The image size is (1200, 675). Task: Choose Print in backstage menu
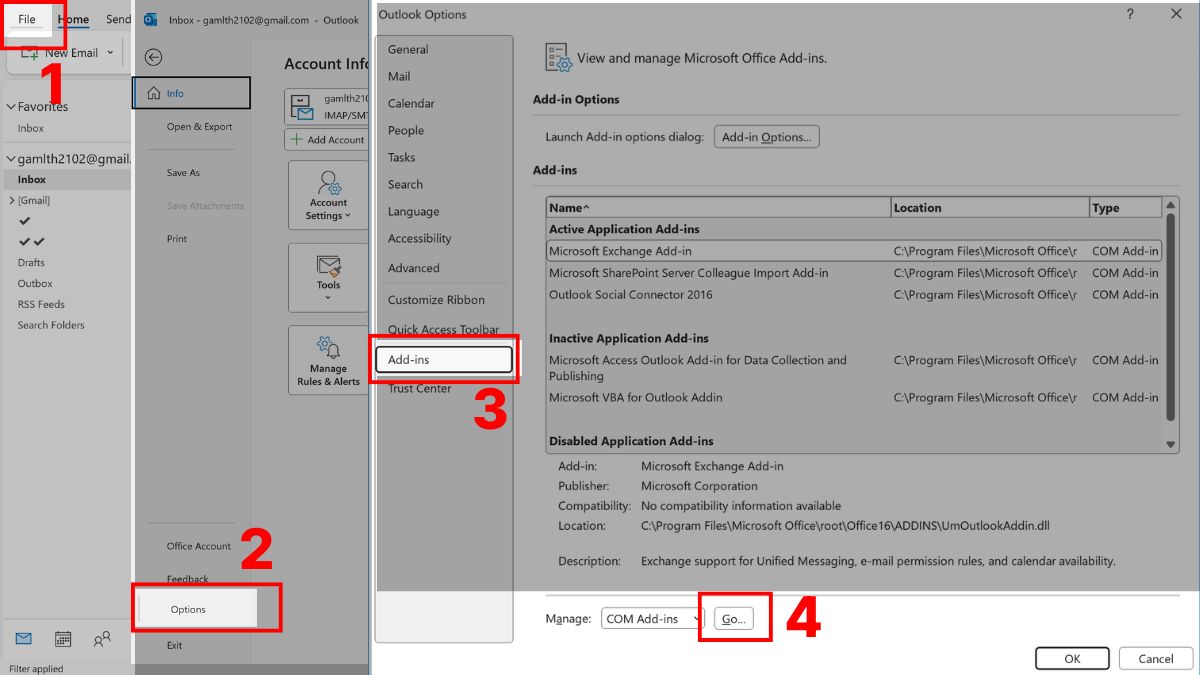[x=177, y=239]
